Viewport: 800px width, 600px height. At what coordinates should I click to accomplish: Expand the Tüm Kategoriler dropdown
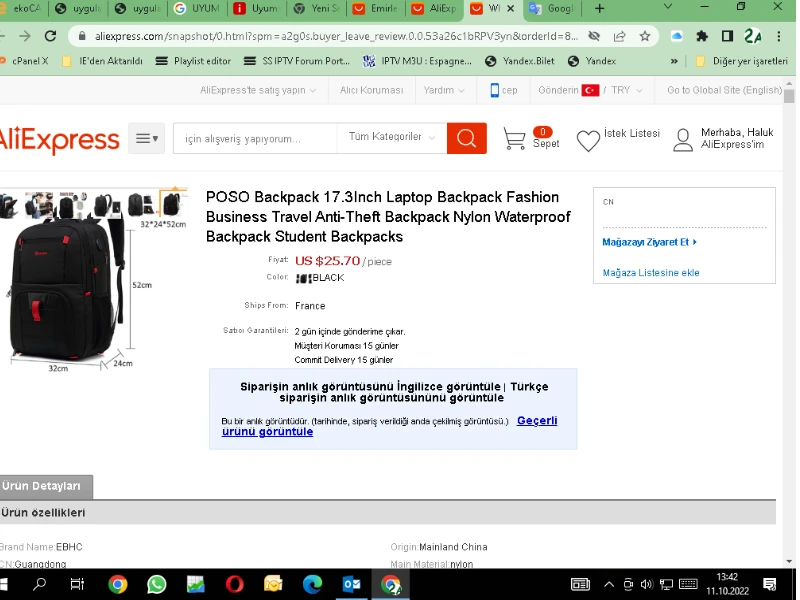[x=391, y=137]
